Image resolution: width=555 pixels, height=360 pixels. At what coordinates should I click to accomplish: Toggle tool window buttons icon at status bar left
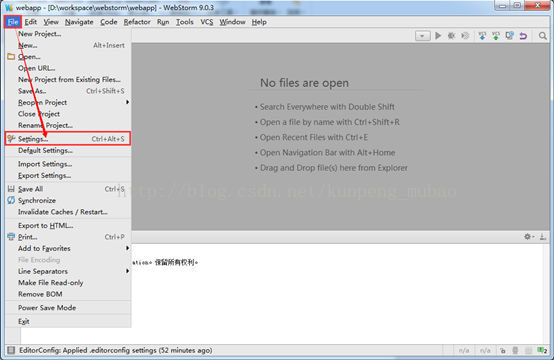(x=11, y=350)
